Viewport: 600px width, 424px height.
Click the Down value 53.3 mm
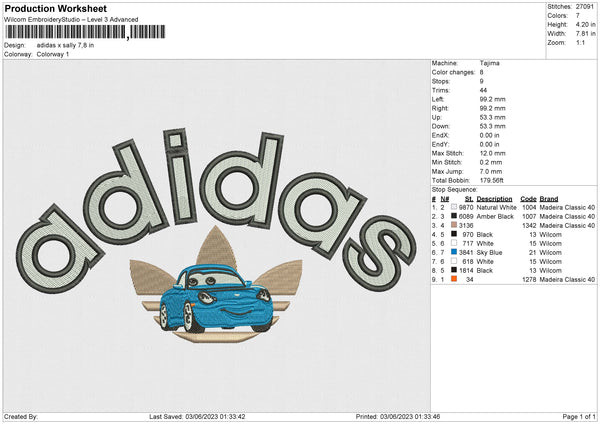(492, 126)
